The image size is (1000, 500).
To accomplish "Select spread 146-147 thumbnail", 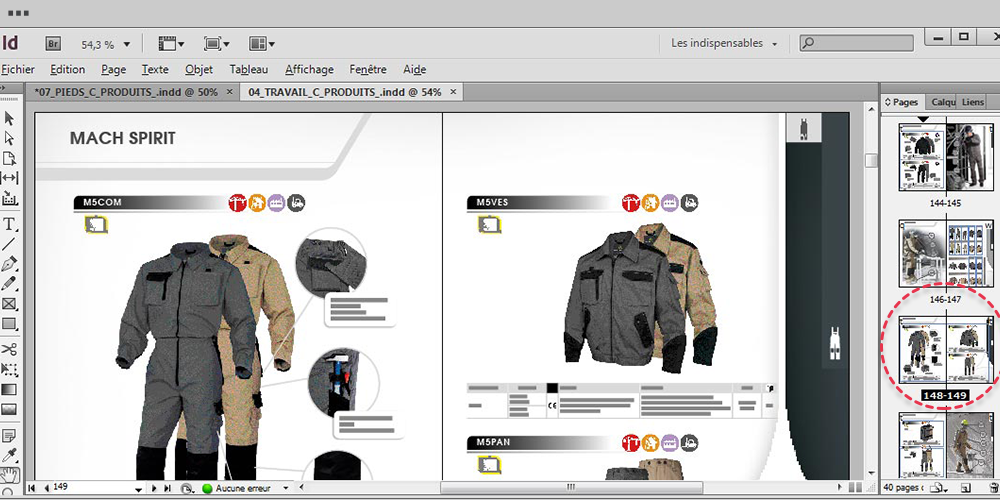I will click(946, 254).
